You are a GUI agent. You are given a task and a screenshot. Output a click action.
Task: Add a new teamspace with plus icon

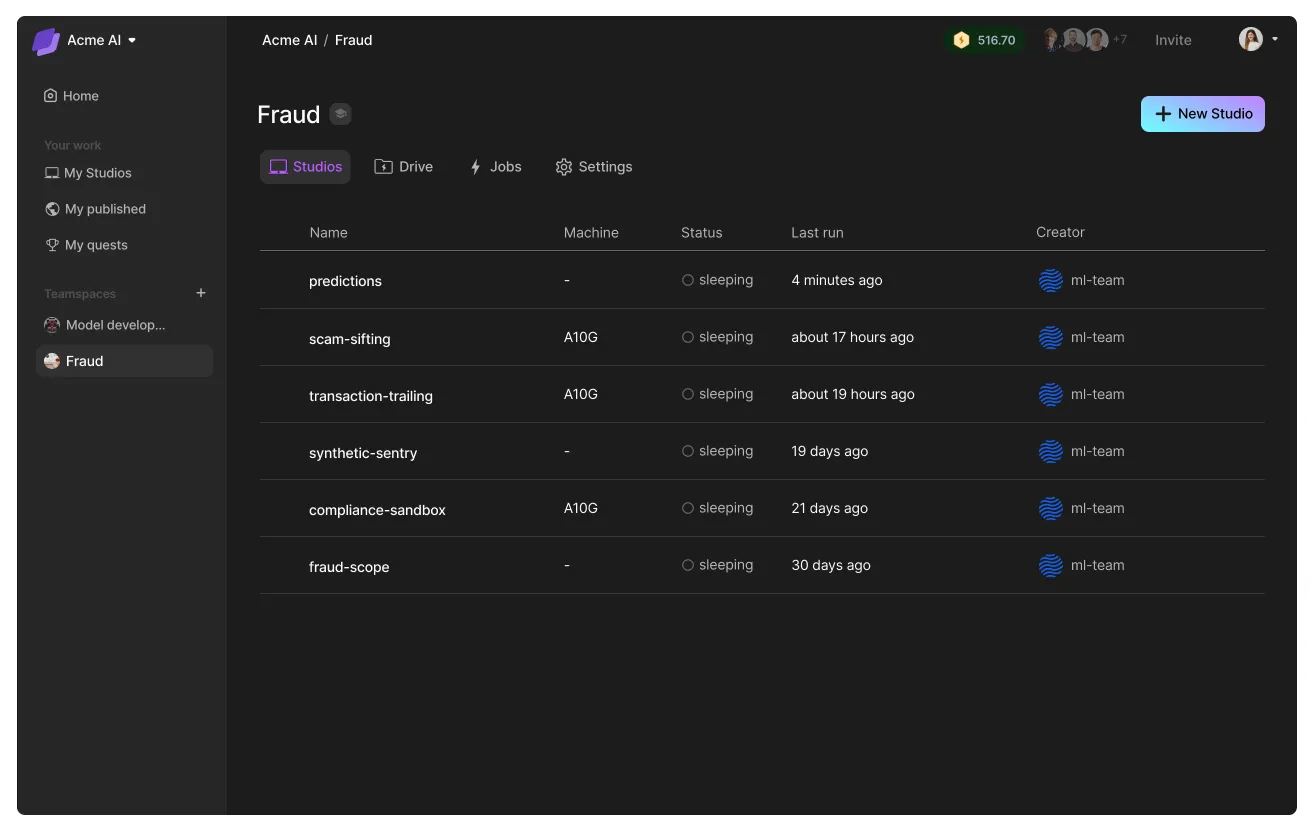pyautogui.click(x=201, y=293)
